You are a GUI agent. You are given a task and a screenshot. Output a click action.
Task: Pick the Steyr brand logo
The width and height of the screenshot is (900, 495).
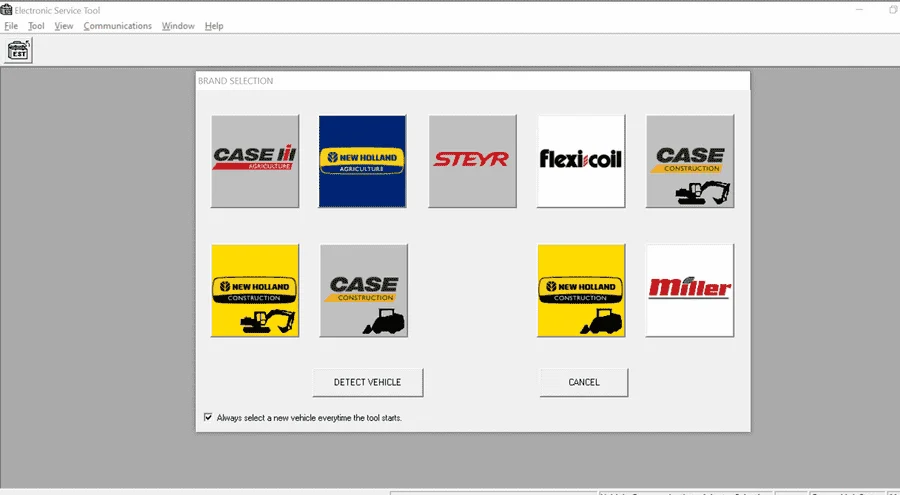coord(472,161)
